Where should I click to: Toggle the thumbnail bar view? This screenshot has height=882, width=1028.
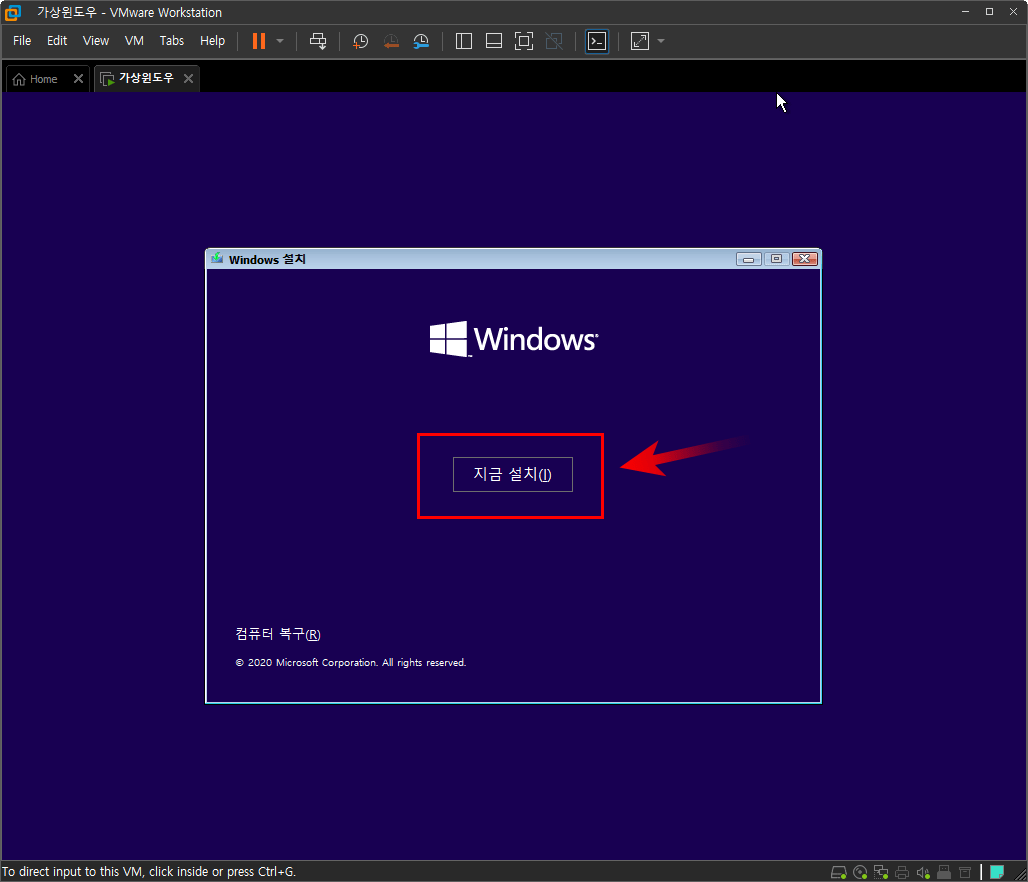click(494, 41)
